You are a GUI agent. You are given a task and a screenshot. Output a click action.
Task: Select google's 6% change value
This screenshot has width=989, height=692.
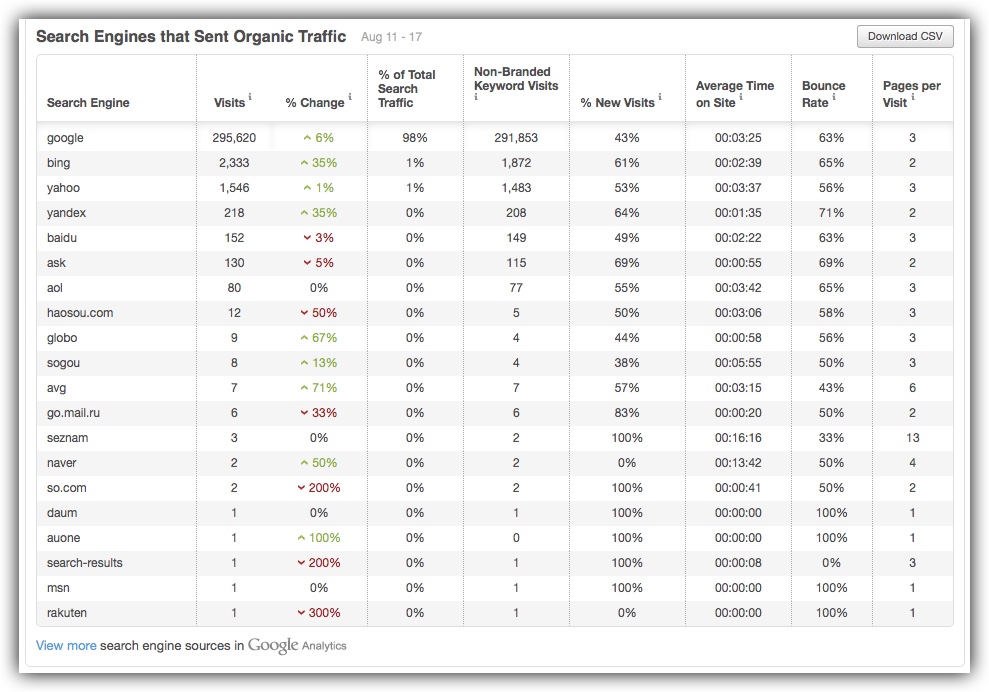[x=319, y=138]
